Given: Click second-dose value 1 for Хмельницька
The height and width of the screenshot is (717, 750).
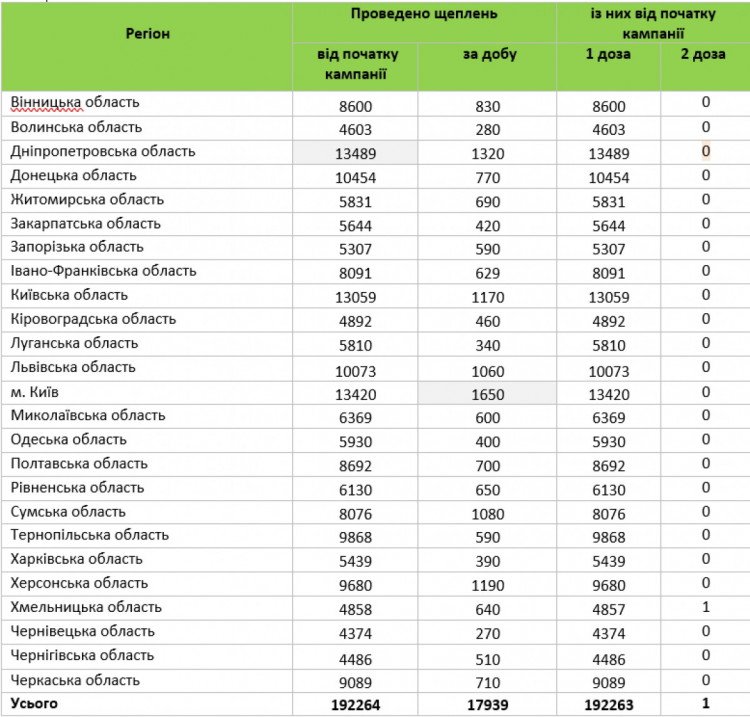Looking at the screenshot, I should pos(706,607).
